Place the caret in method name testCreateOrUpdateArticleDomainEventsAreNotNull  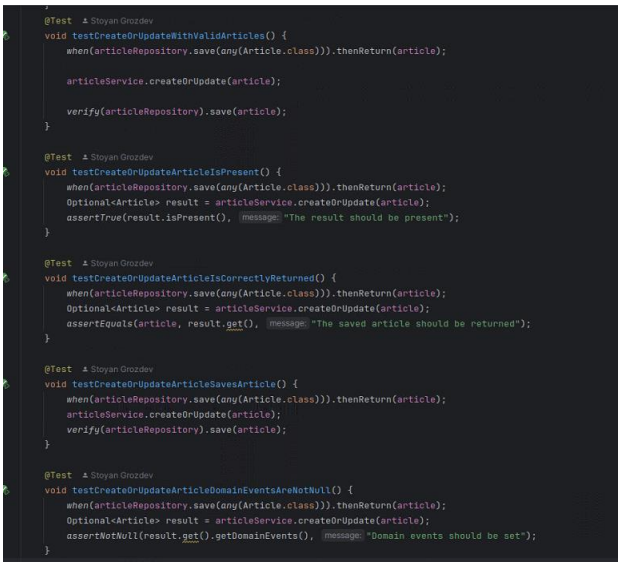tap(201, 490)
